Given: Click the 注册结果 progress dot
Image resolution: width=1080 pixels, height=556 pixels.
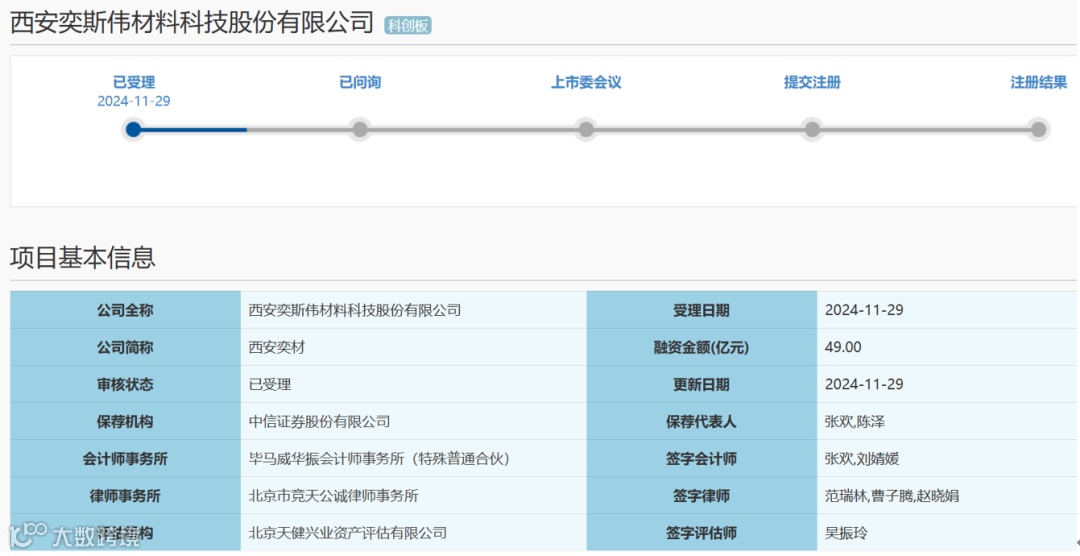Looking at the screenshot, I should [x=1039, y=130].
